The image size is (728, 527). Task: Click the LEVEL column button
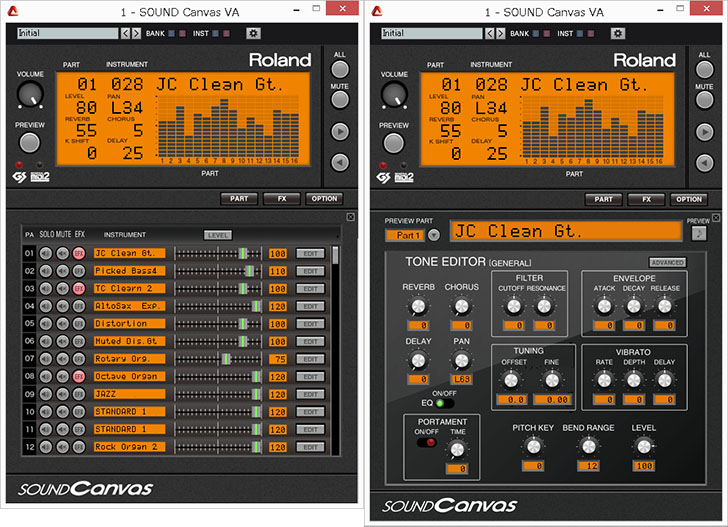point(218,235)
